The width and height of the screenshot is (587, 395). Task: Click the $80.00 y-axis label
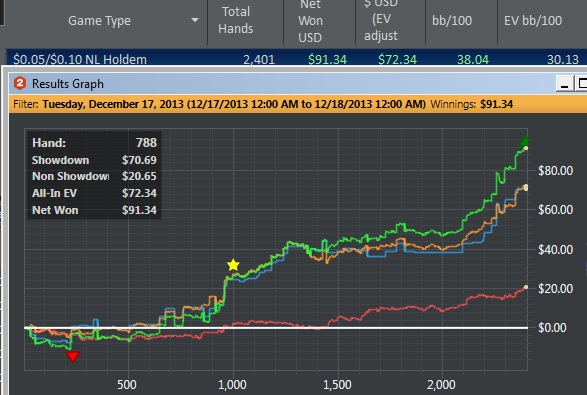[555, 171]
